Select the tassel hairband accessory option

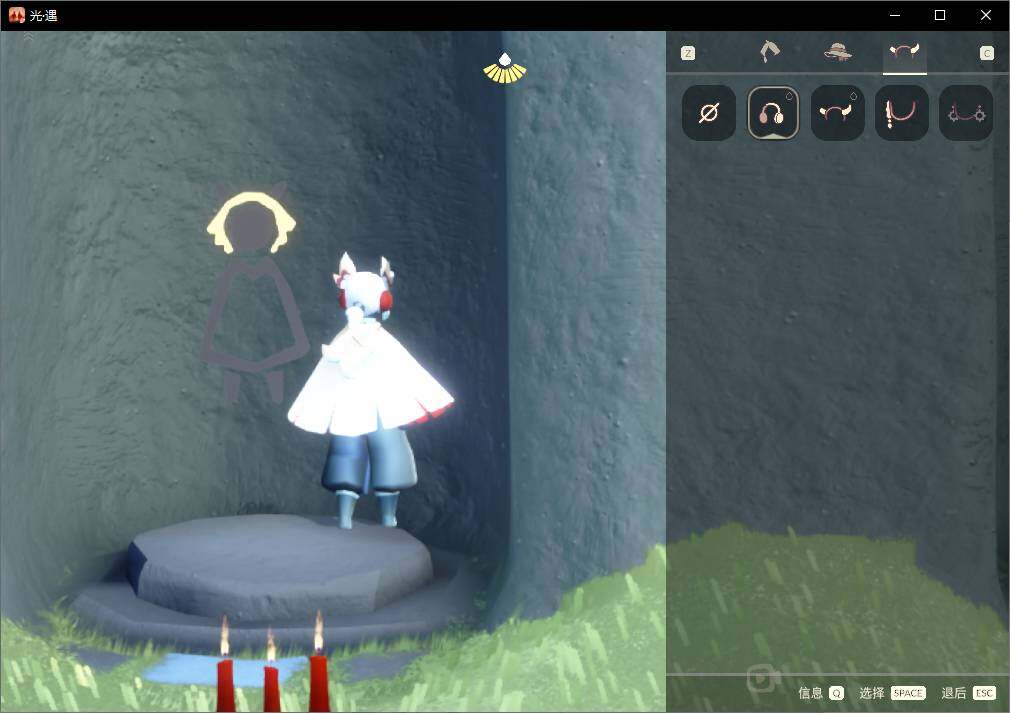tap(901, 113)
